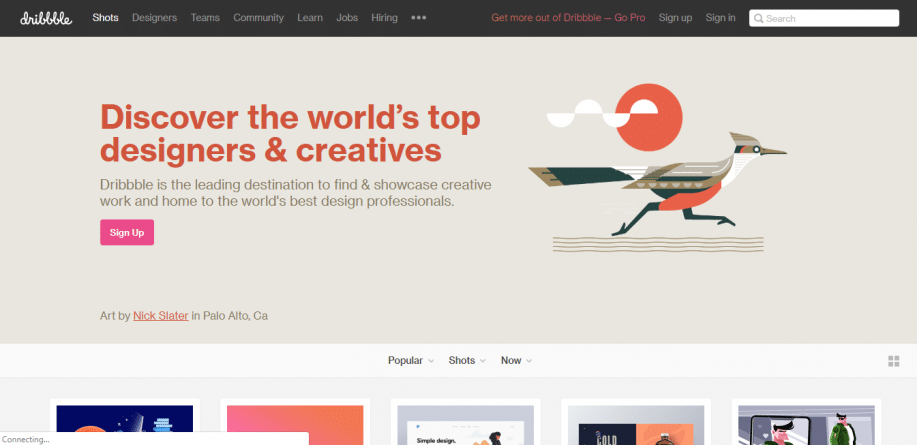Click the Dribbble logo
This screenshot has height=445, width=917.
46,18
